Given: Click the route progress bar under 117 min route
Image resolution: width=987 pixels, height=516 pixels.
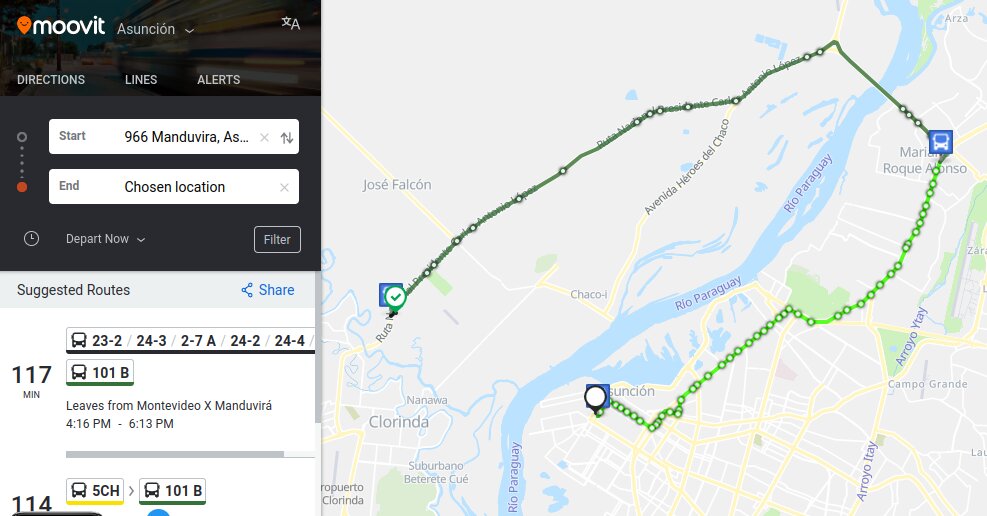Looking at the screenshot, I should tap(190, 454).
